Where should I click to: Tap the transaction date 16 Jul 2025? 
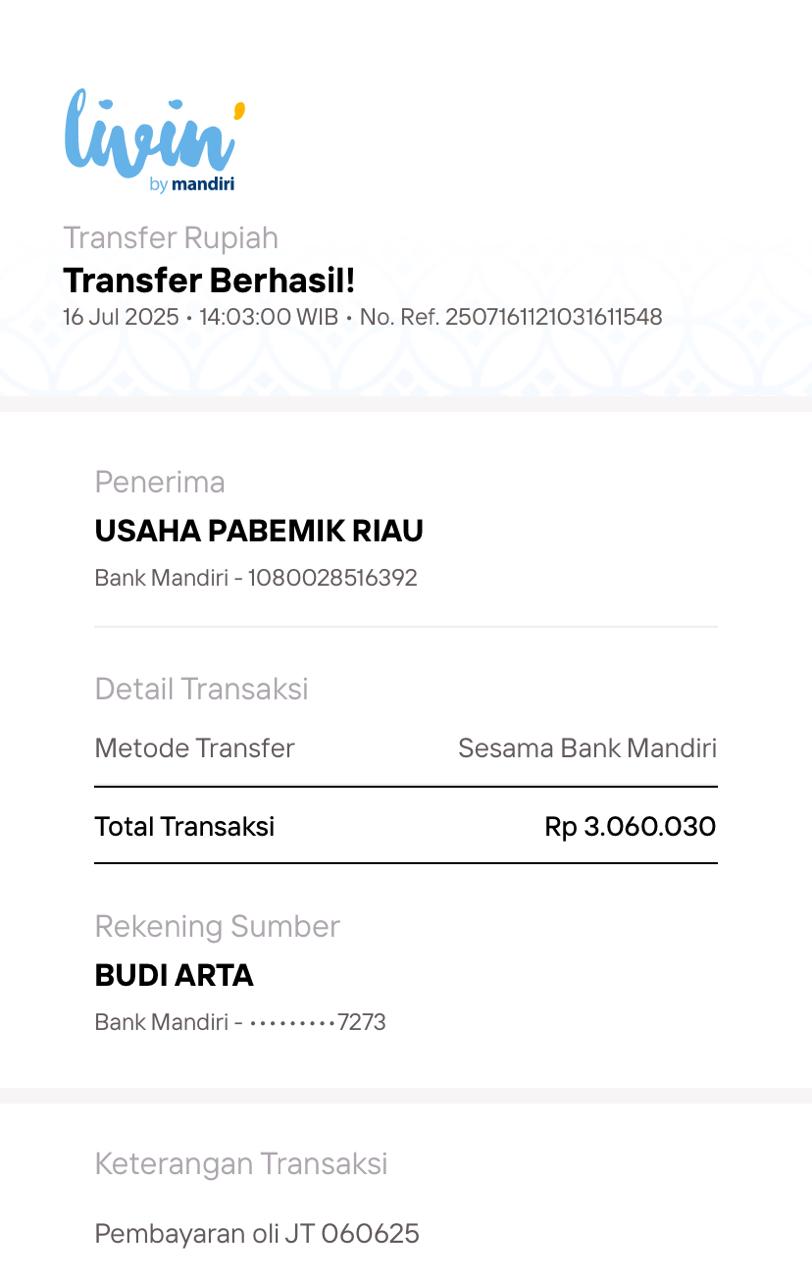(120, 317)
